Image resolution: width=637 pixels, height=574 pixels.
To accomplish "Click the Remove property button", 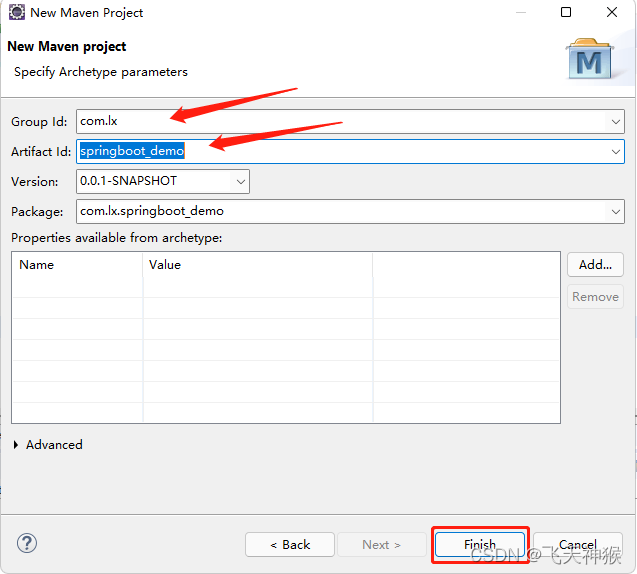I will point(595,297).
